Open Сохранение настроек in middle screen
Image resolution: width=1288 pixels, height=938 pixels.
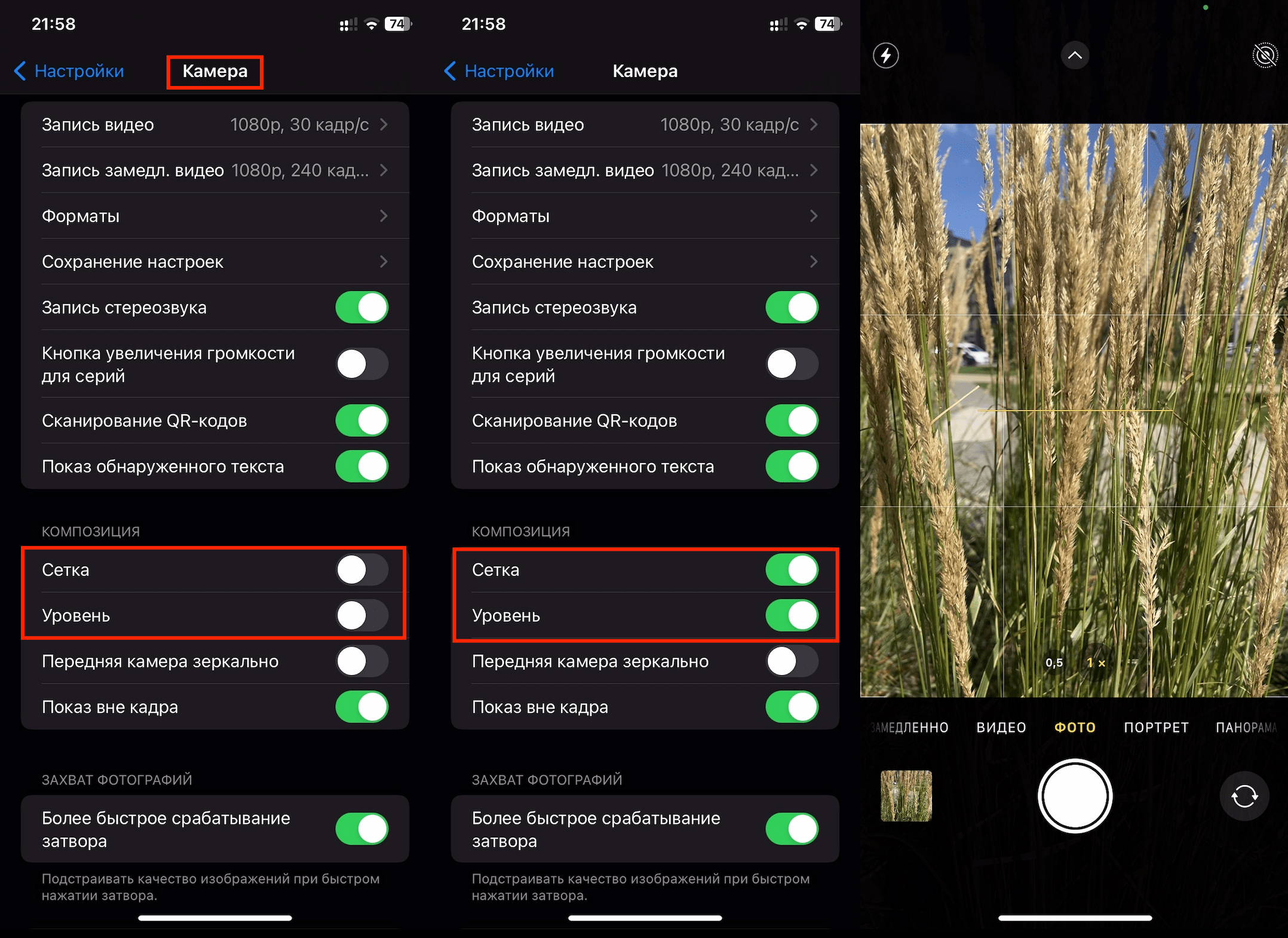tap(645, 262)
